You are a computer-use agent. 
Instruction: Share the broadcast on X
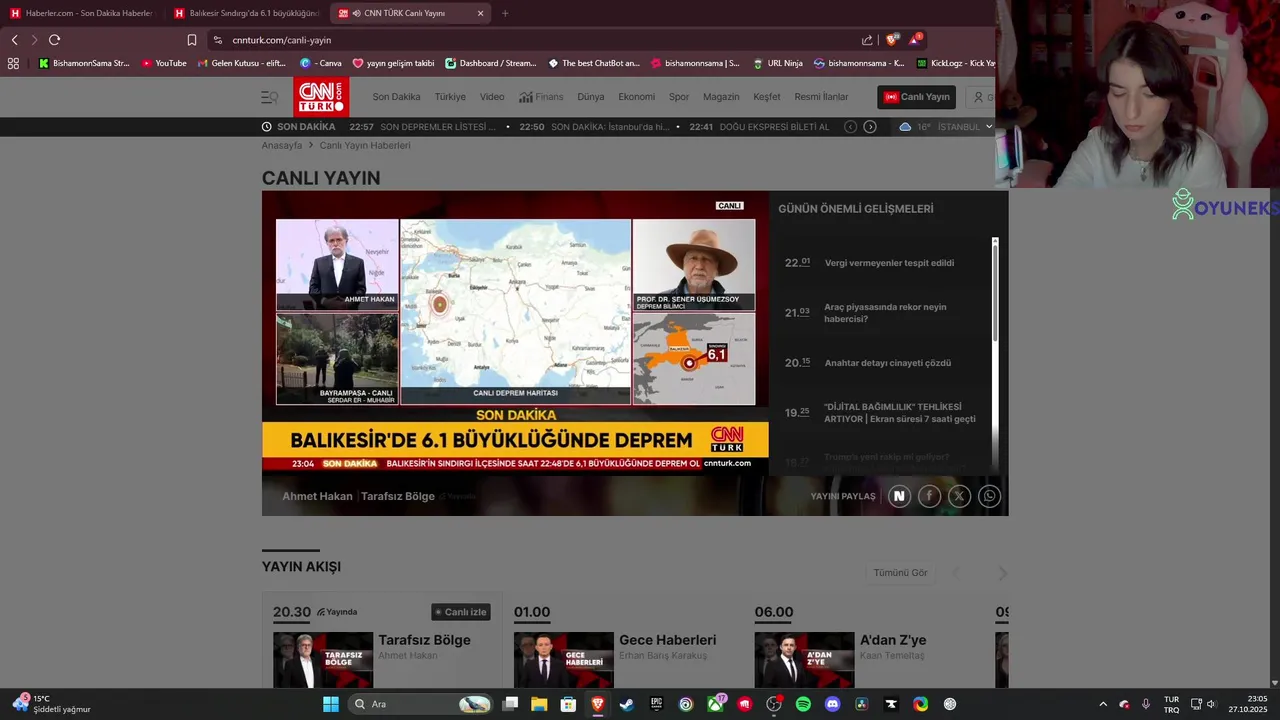pos(959,496)
